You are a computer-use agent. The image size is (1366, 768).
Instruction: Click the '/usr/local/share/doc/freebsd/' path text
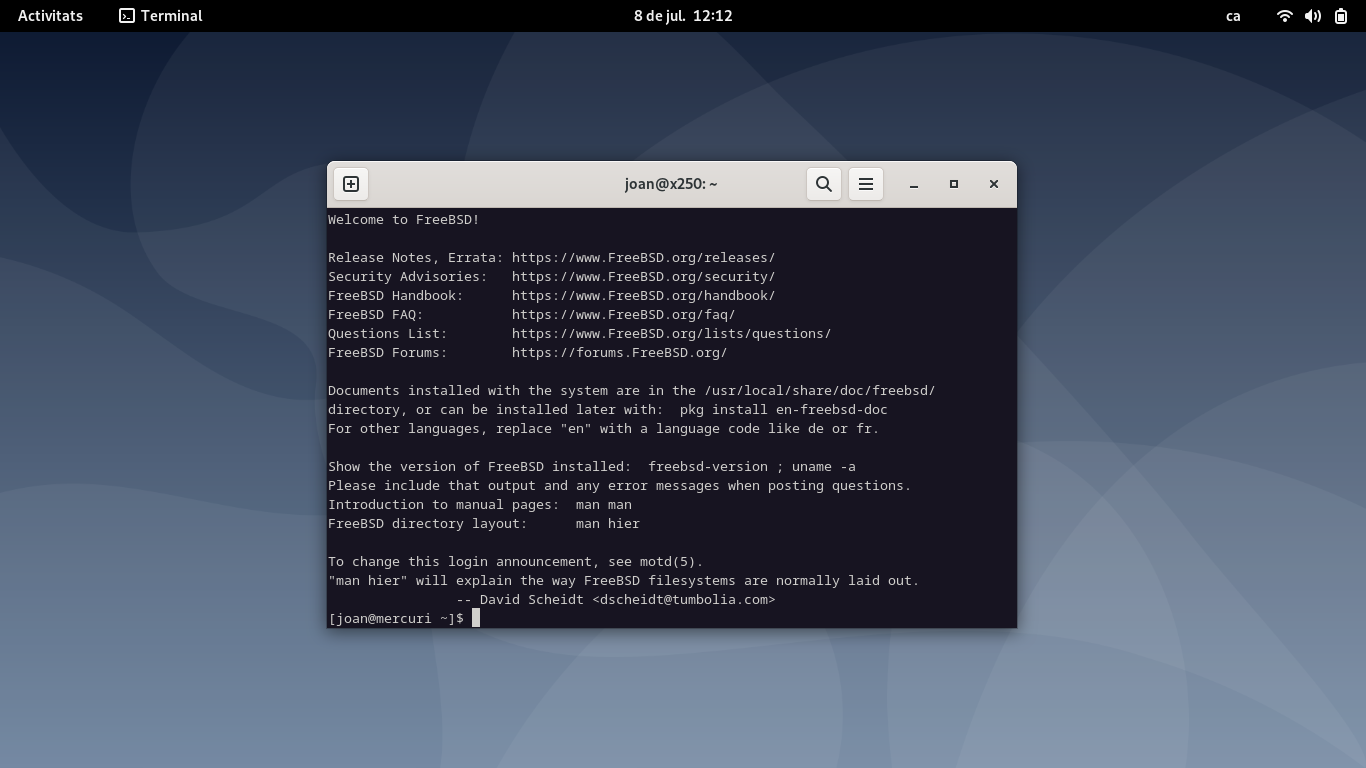[x=819, y=390]
